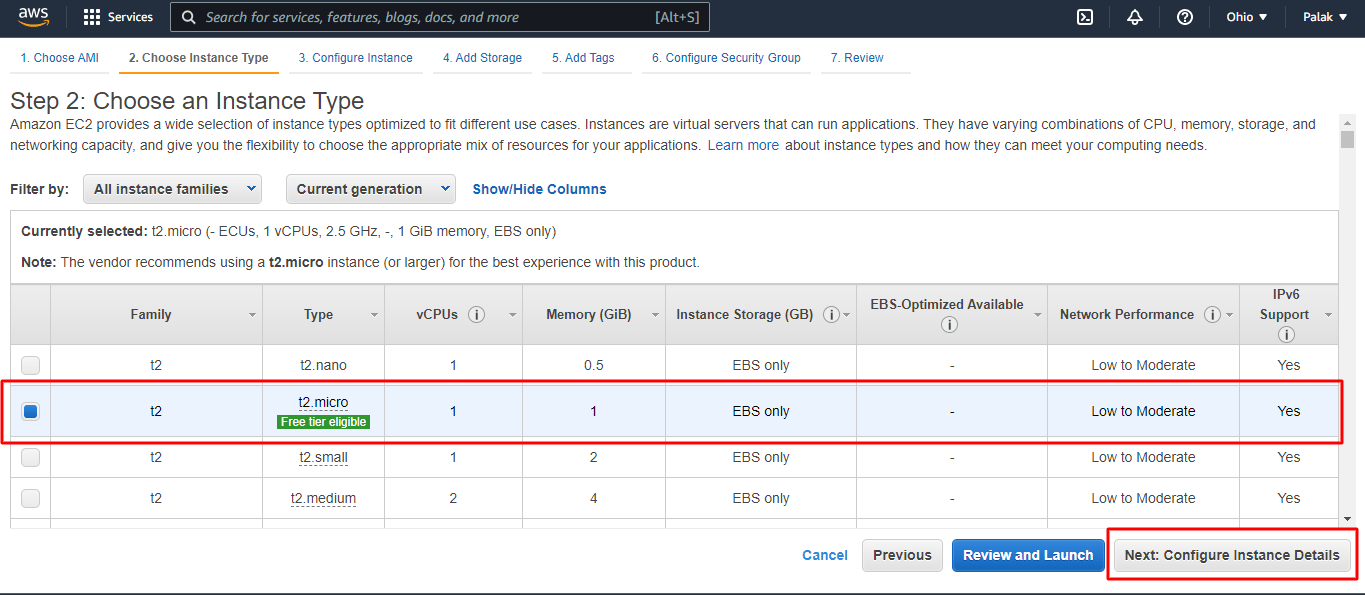Click the Cancel link
1365x595 pixels.
click(825, 555)
